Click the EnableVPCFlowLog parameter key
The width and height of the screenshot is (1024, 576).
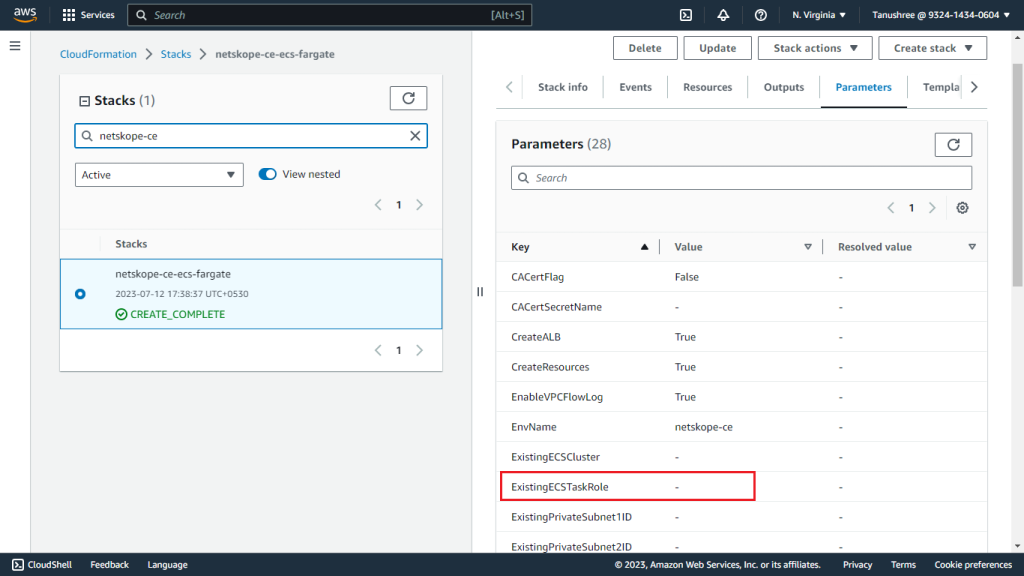[x=557, y=397]
